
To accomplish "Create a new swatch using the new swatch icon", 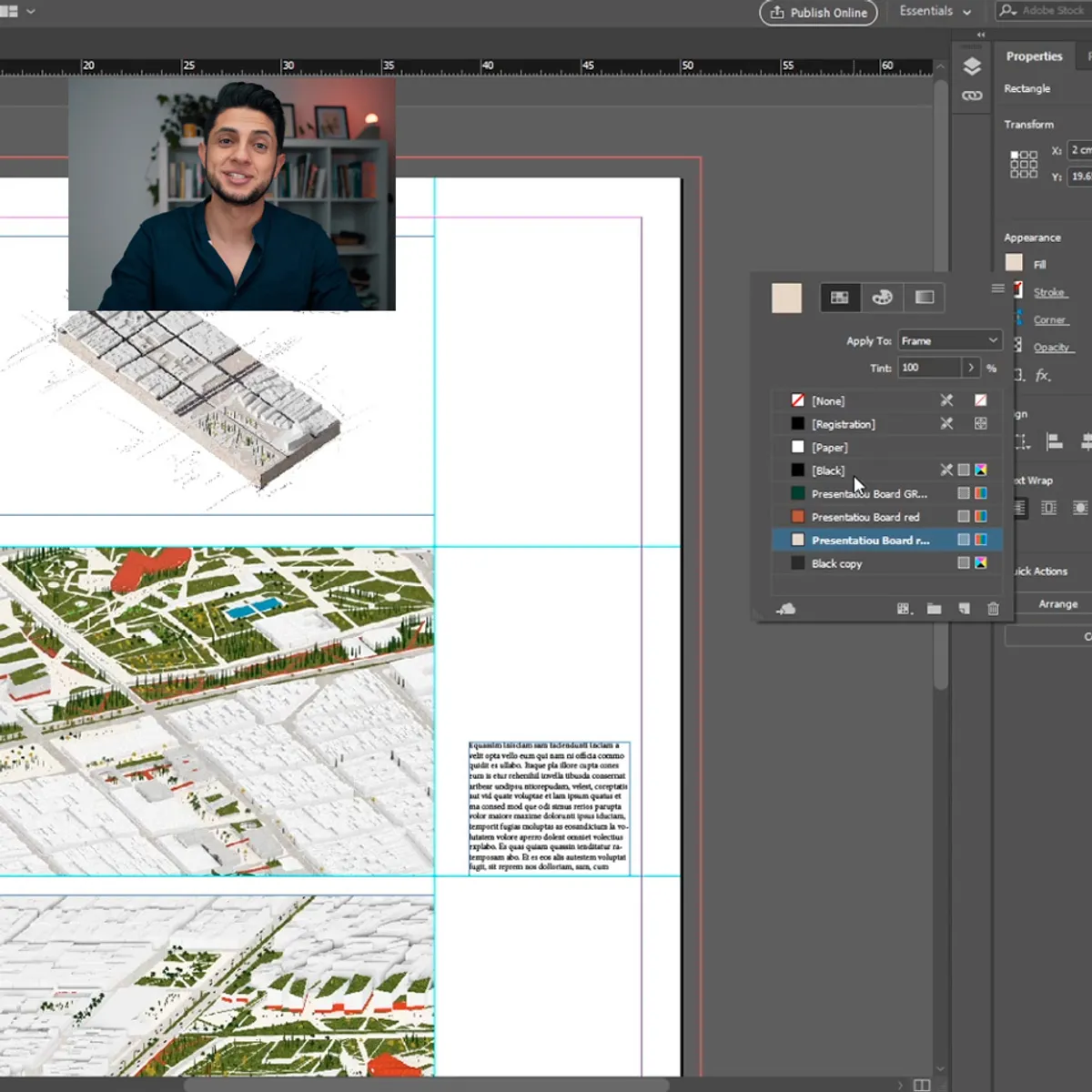I will (964, 608).
